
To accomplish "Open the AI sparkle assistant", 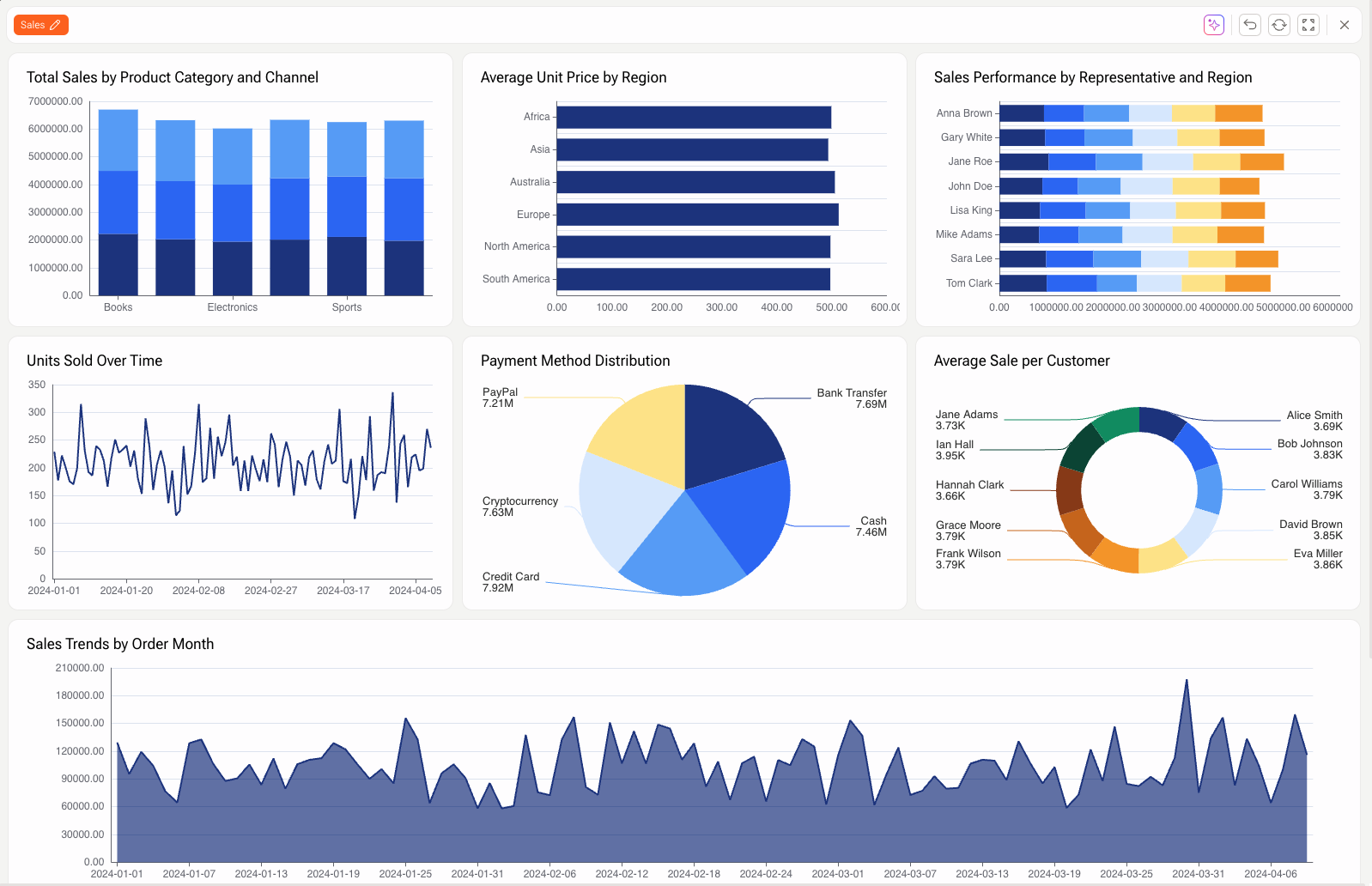I will click(x=1213, y=25).
